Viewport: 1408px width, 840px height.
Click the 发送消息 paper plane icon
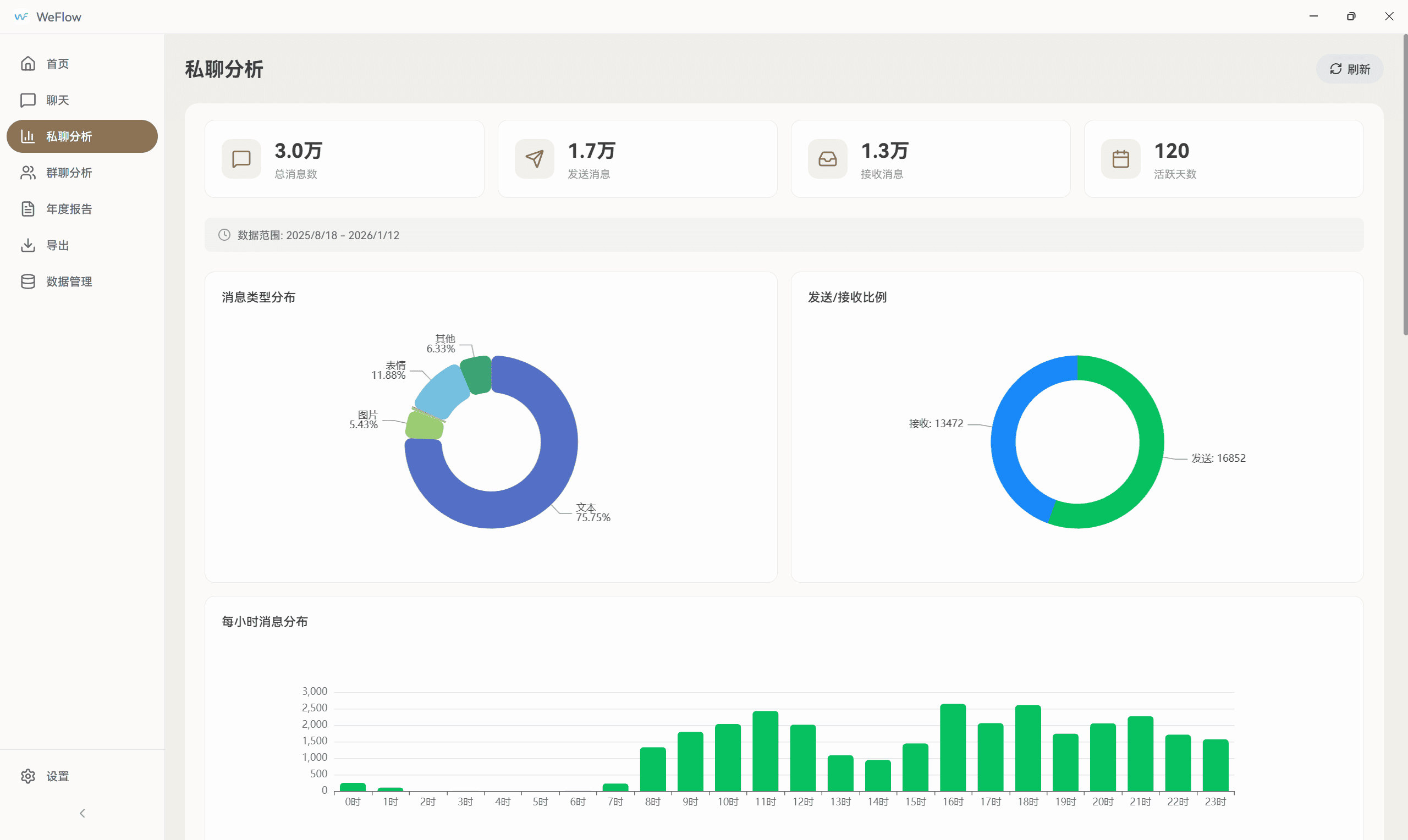(534, 159)
